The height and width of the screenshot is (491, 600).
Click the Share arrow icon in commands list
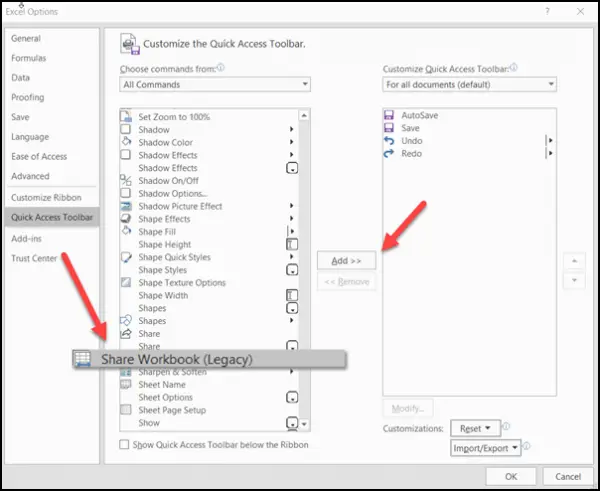(126, 333)
